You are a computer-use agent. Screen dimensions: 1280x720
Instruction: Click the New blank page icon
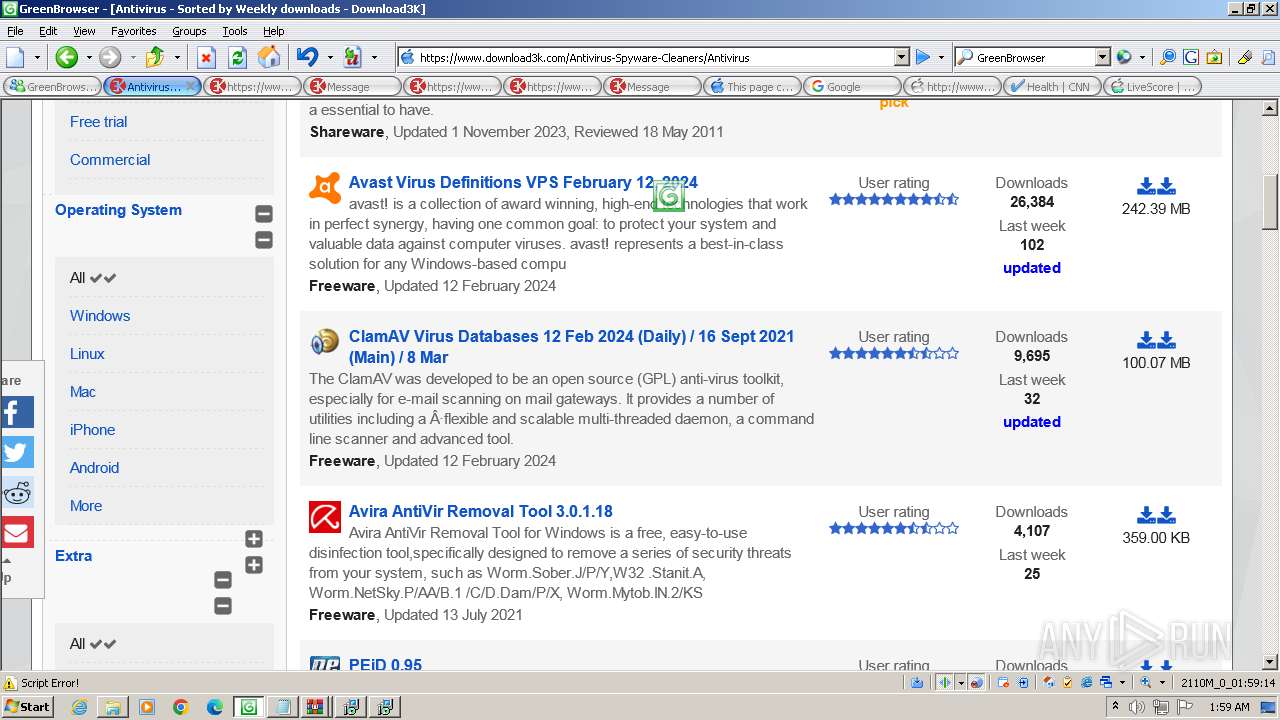pos(15,57)
